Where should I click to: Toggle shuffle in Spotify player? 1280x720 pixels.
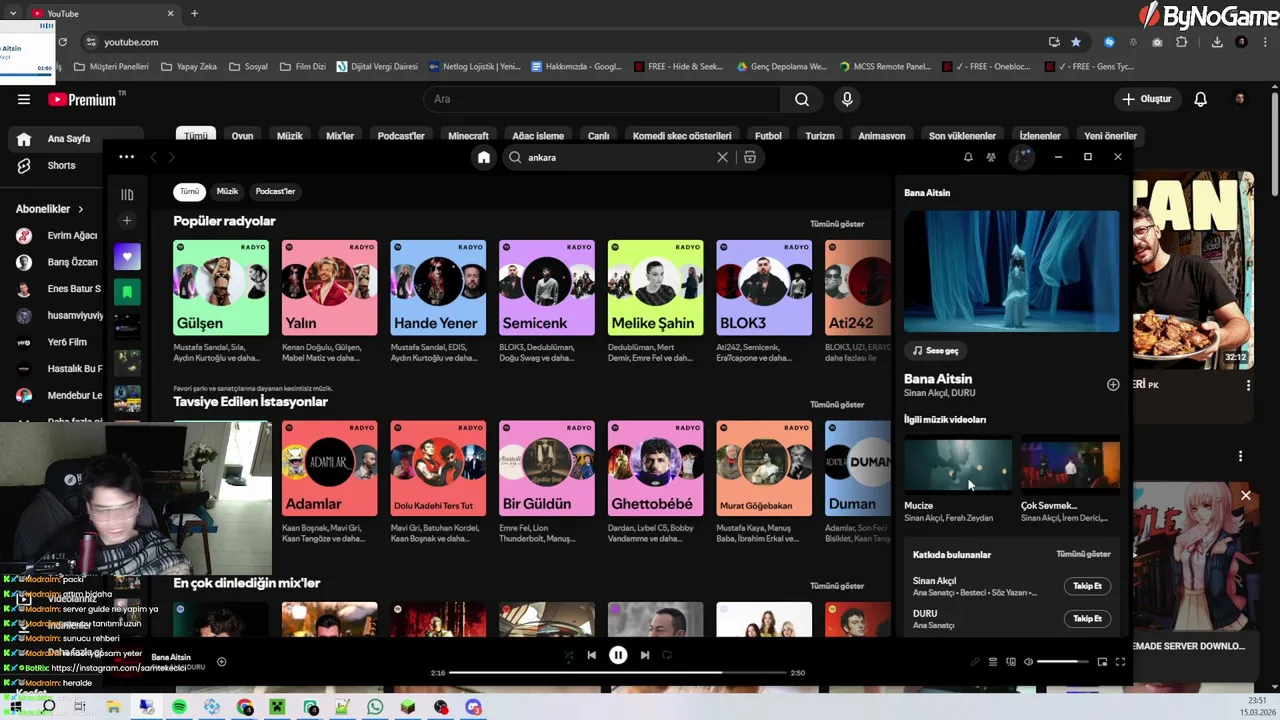point(568,656)
